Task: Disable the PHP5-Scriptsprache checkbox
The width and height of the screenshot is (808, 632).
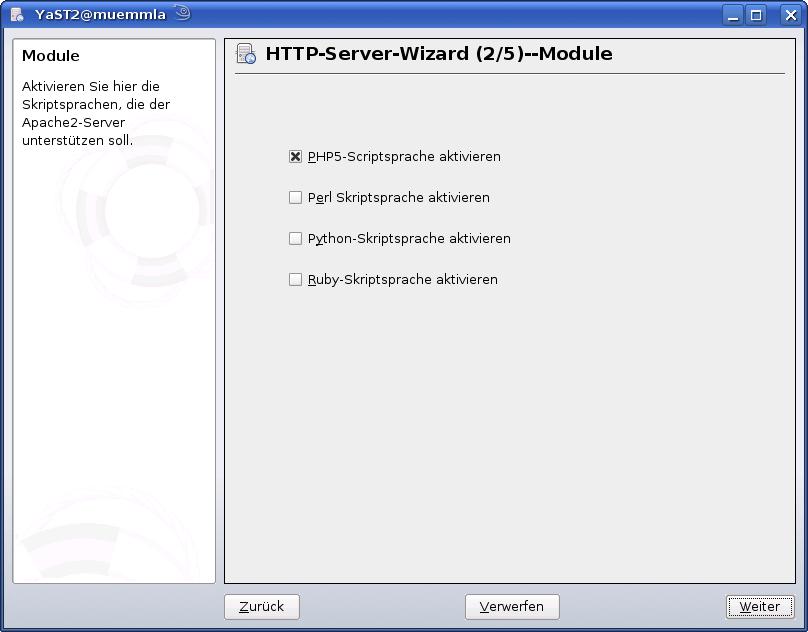Action: (295, 156)
